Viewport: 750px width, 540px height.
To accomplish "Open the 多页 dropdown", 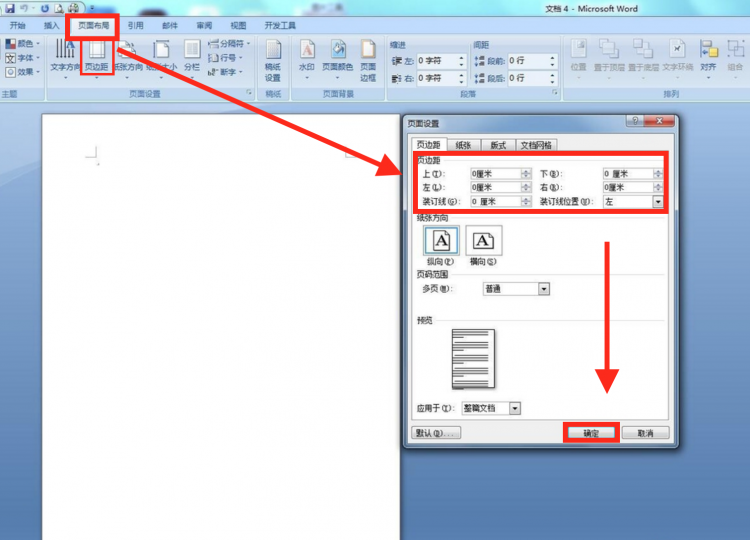I will click(544, 289).
